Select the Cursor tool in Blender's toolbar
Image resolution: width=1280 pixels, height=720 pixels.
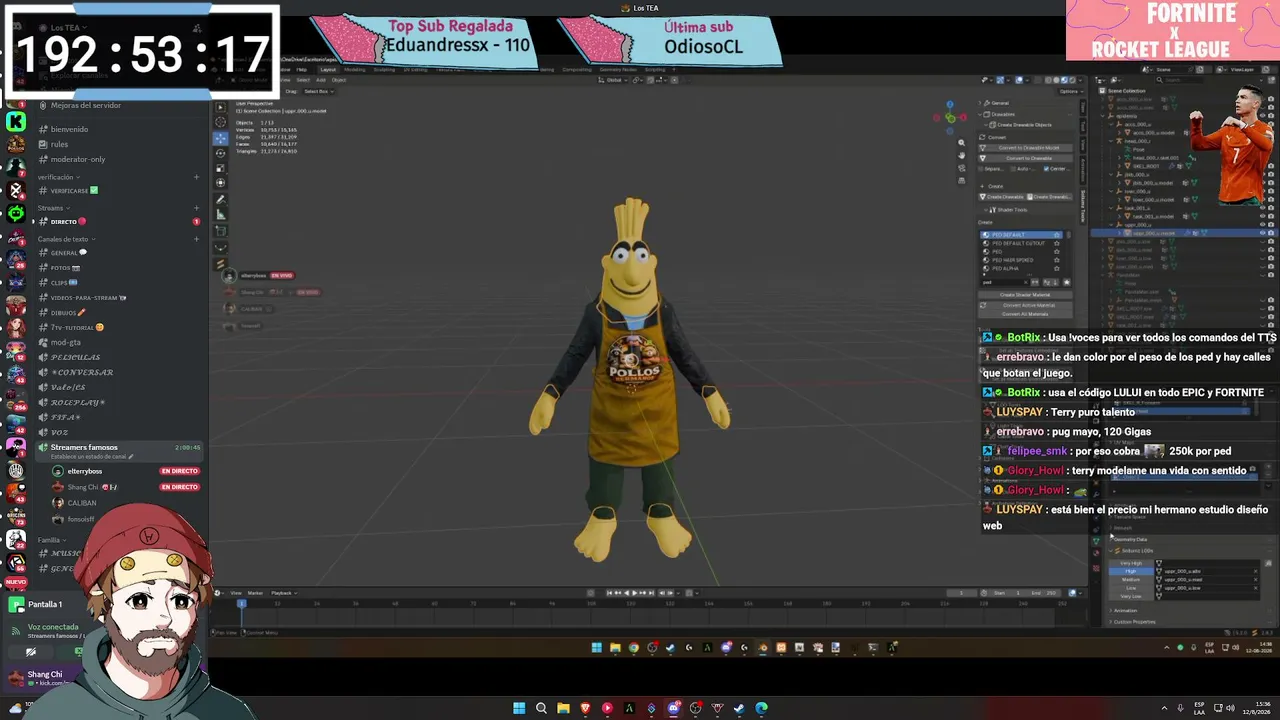tap(221, 122)
